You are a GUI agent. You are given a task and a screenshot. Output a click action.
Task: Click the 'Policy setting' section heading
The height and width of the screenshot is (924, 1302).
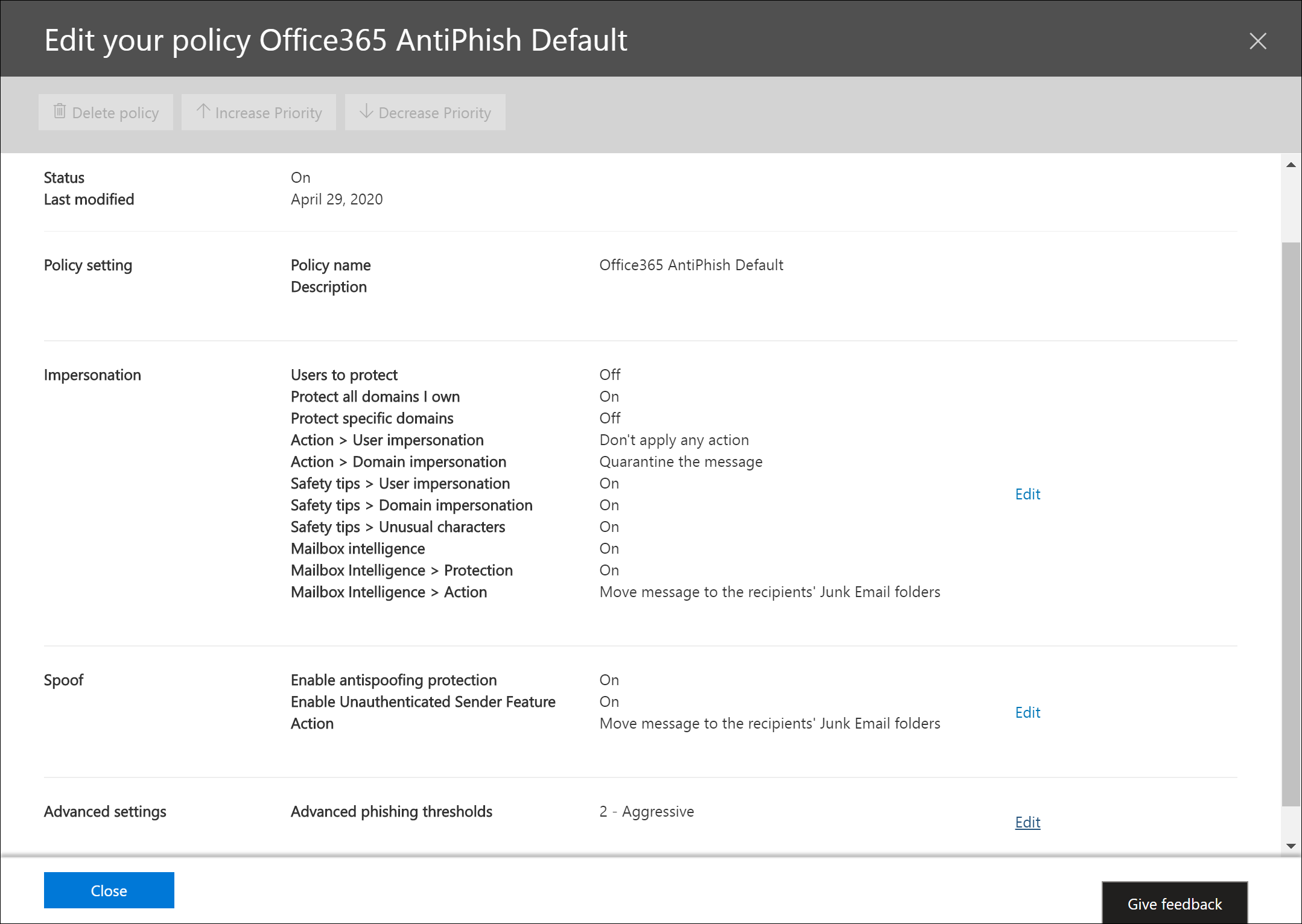(88, 265)
